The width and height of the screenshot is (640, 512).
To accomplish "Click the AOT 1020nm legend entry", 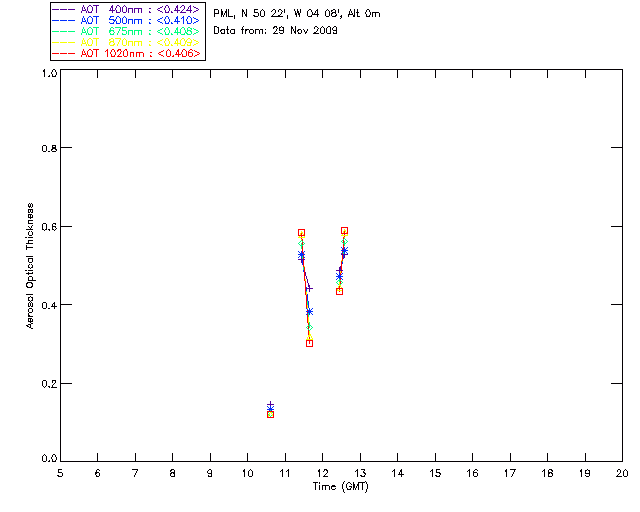I will [x=127, y=53].
